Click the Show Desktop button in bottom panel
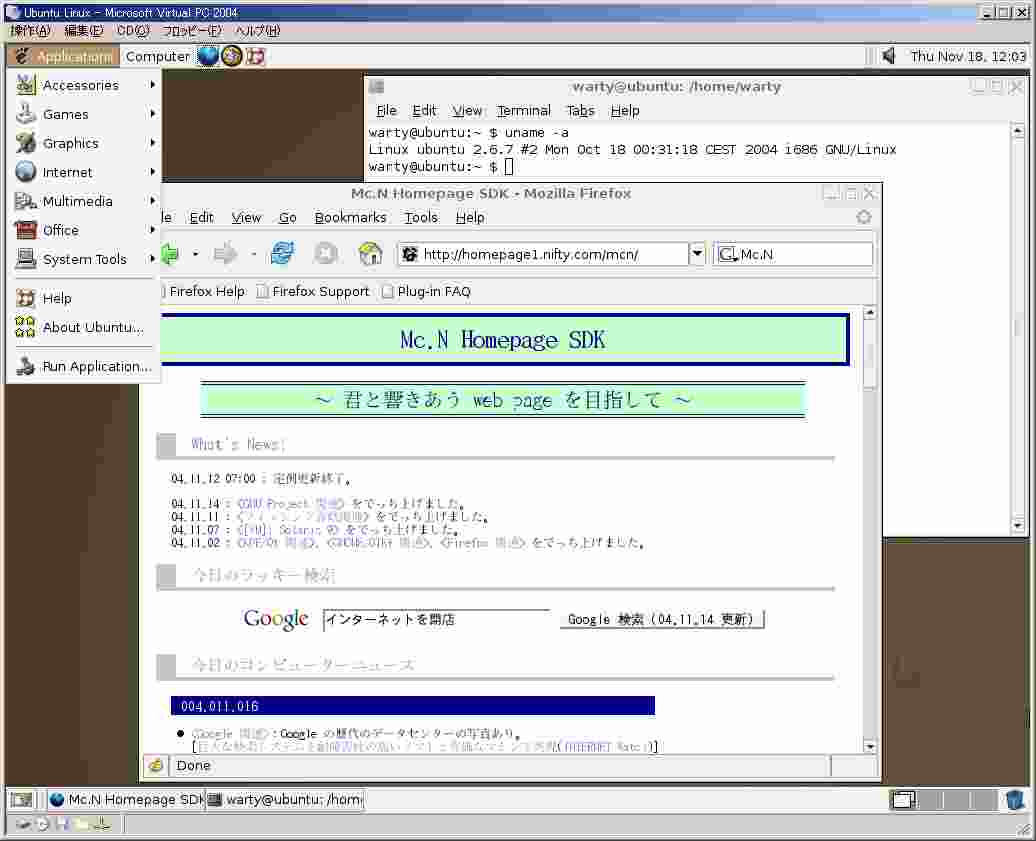Image resolution: width=1036 pixels, height=841 pixels. (20, 800)
